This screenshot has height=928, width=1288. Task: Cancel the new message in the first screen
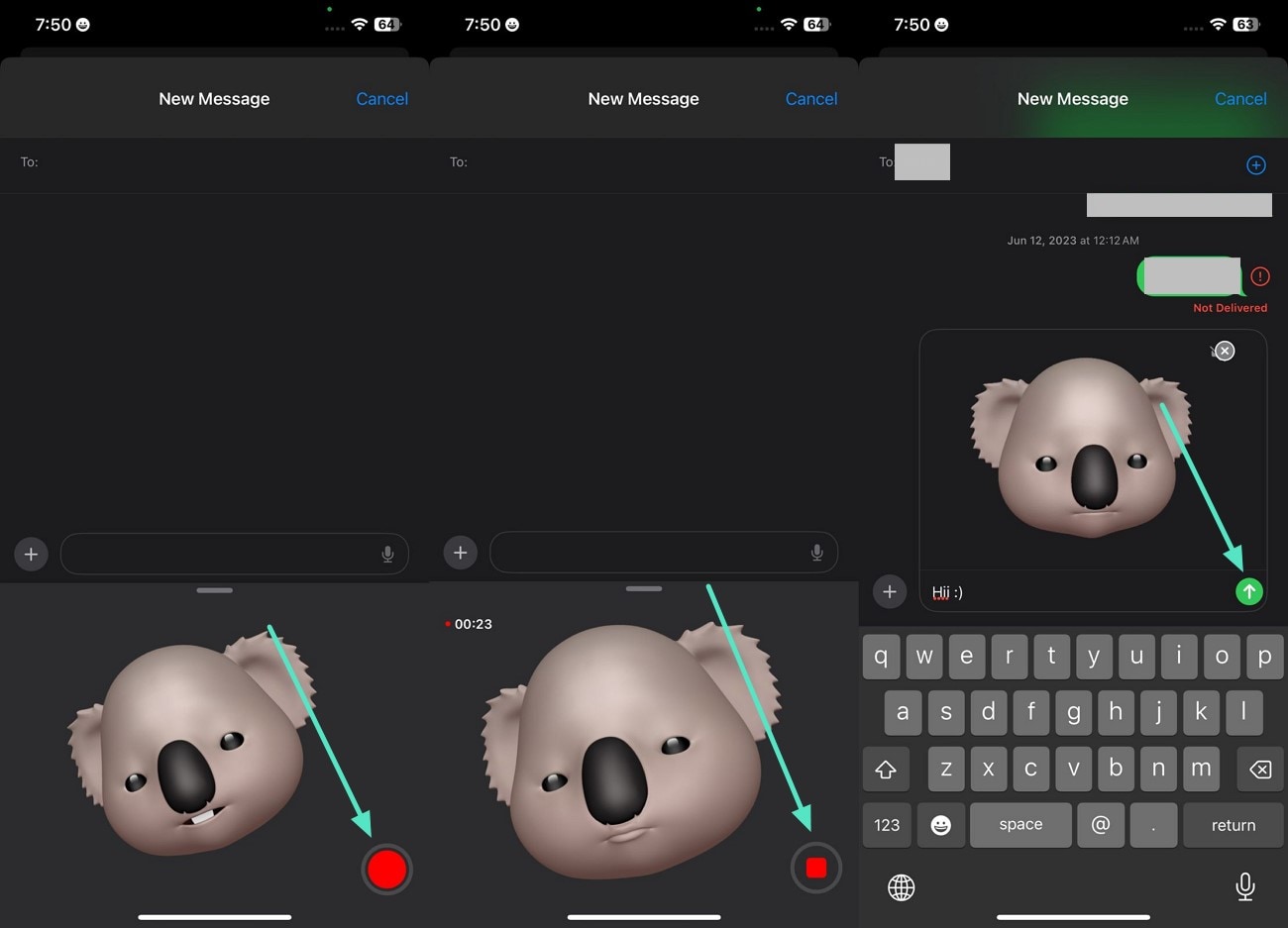click(381, 99)
